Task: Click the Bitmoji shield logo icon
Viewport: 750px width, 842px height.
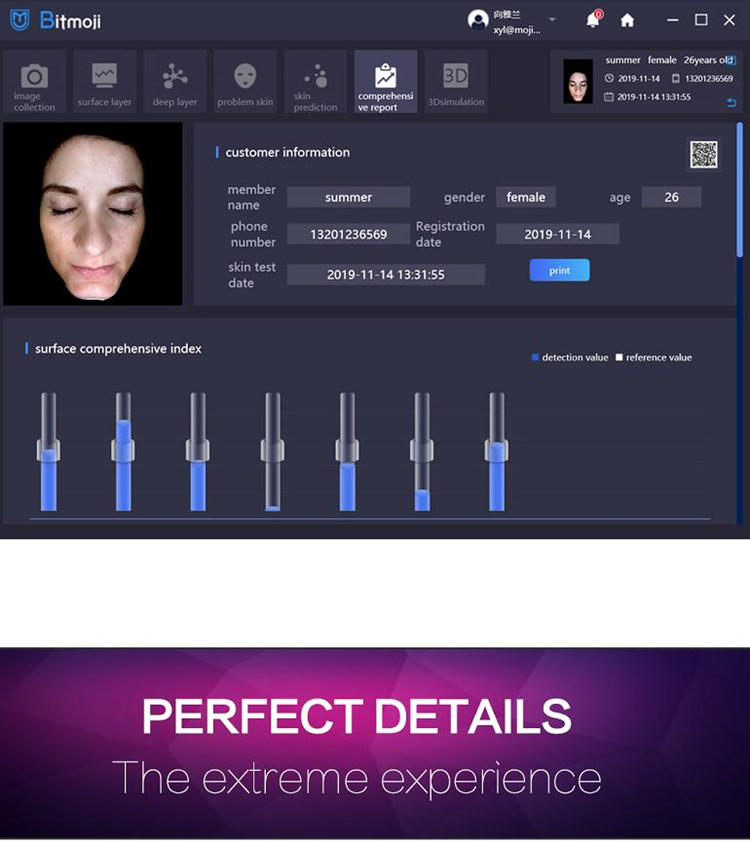Action: pos(20,20)
